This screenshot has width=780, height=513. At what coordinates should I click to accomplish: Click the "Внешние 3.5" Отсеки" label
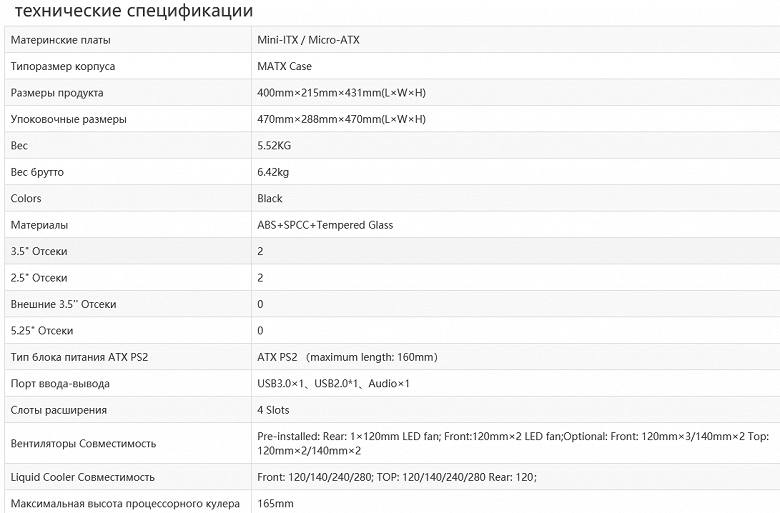click(x=63, y=304)
